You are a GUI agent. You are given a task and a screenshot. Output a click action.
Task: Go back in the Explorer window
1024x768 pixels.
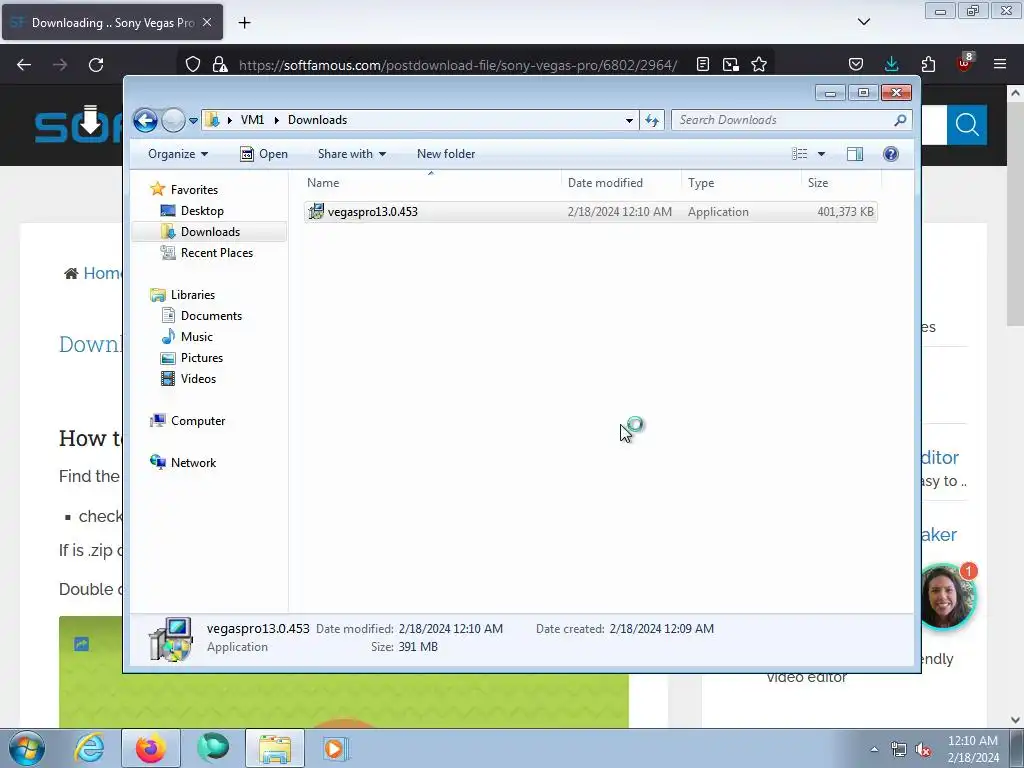click(x=145, y=120)
